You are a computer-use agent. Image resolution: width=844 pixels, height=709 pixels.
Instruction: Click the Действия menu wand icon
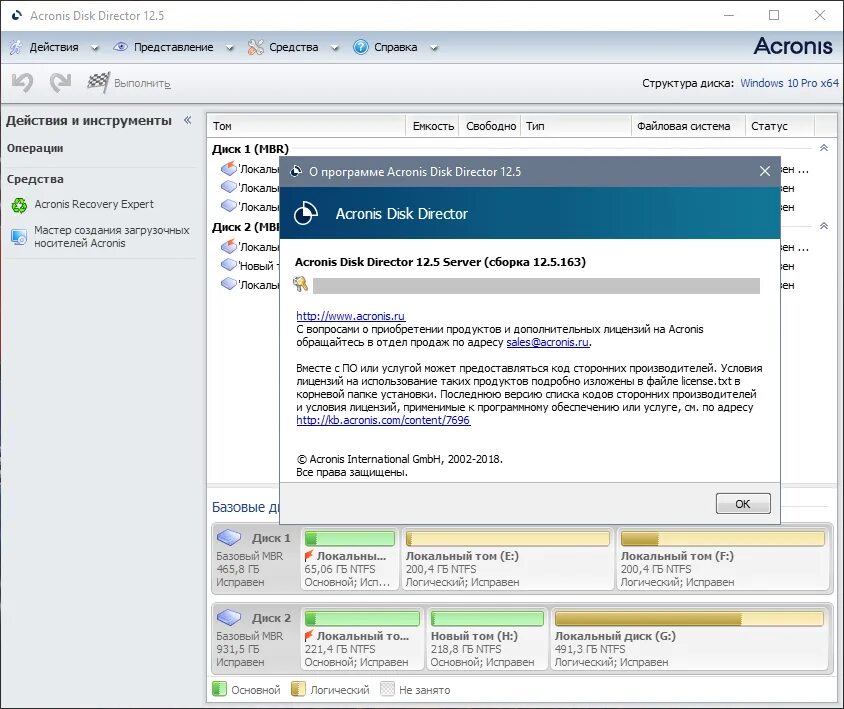point(16,47)
